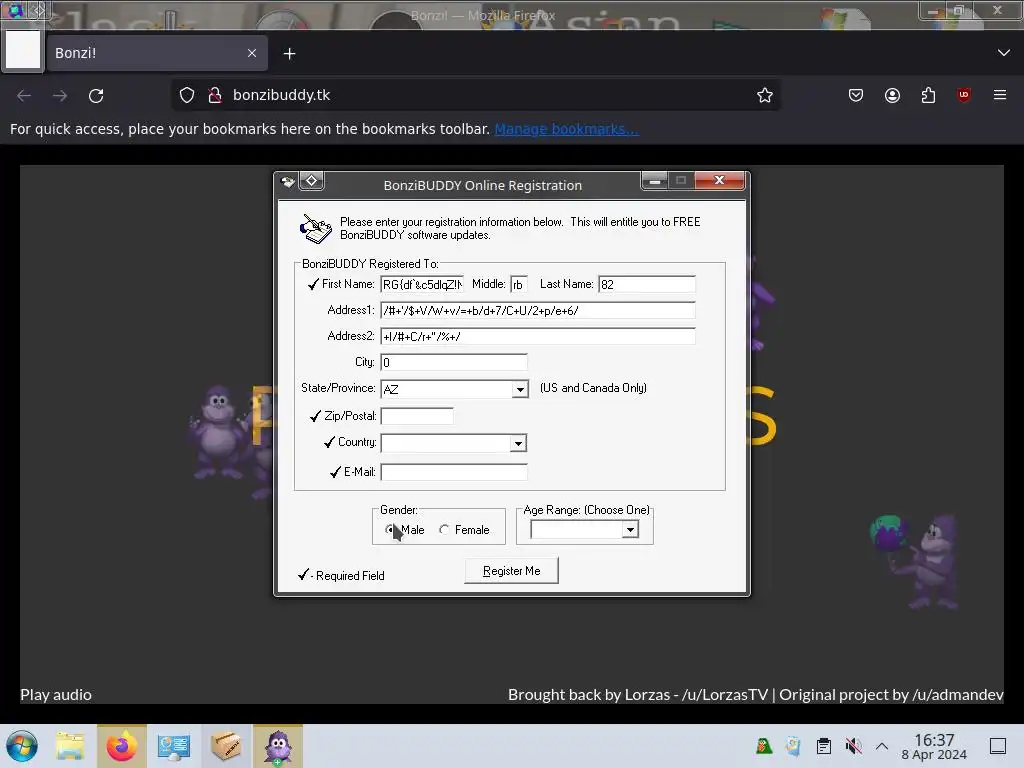Click the Middle initial field
The width and height of the screenshot is (1024, 768).
519,284
